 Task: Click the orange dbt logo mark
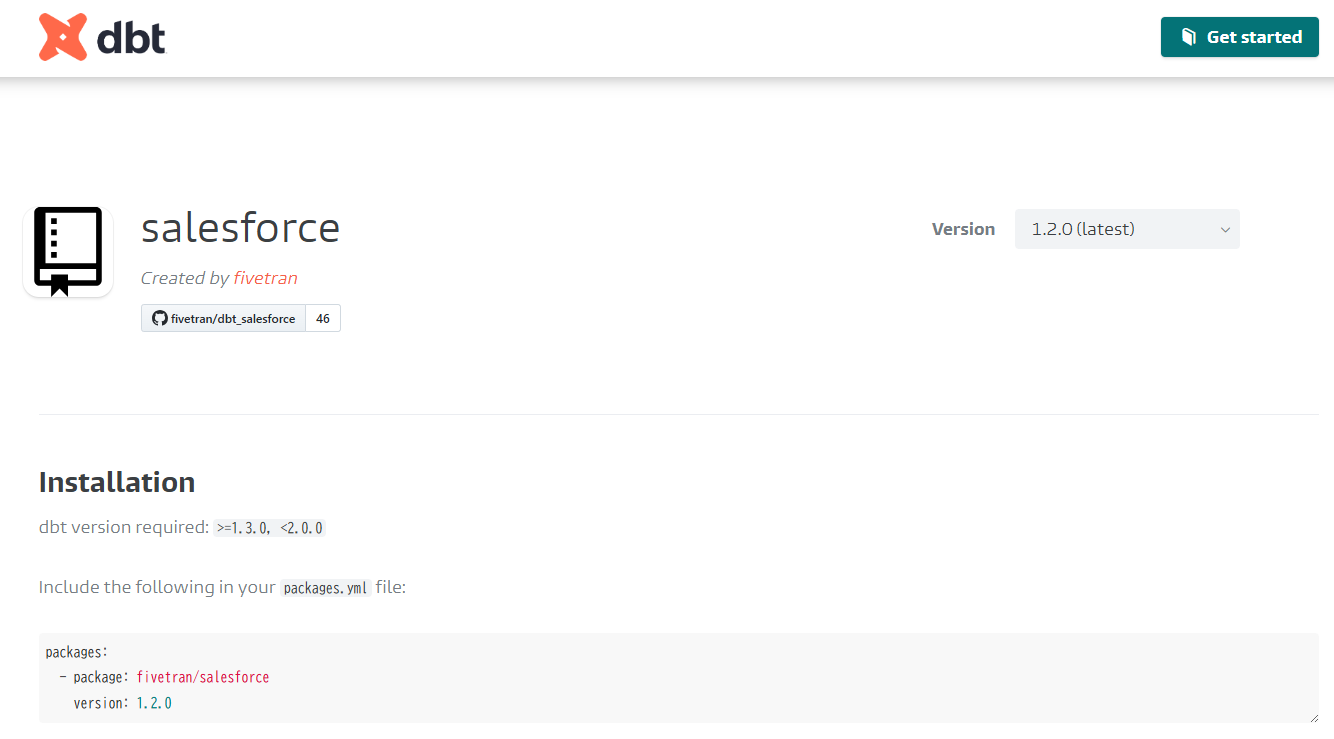coord(64,37)
